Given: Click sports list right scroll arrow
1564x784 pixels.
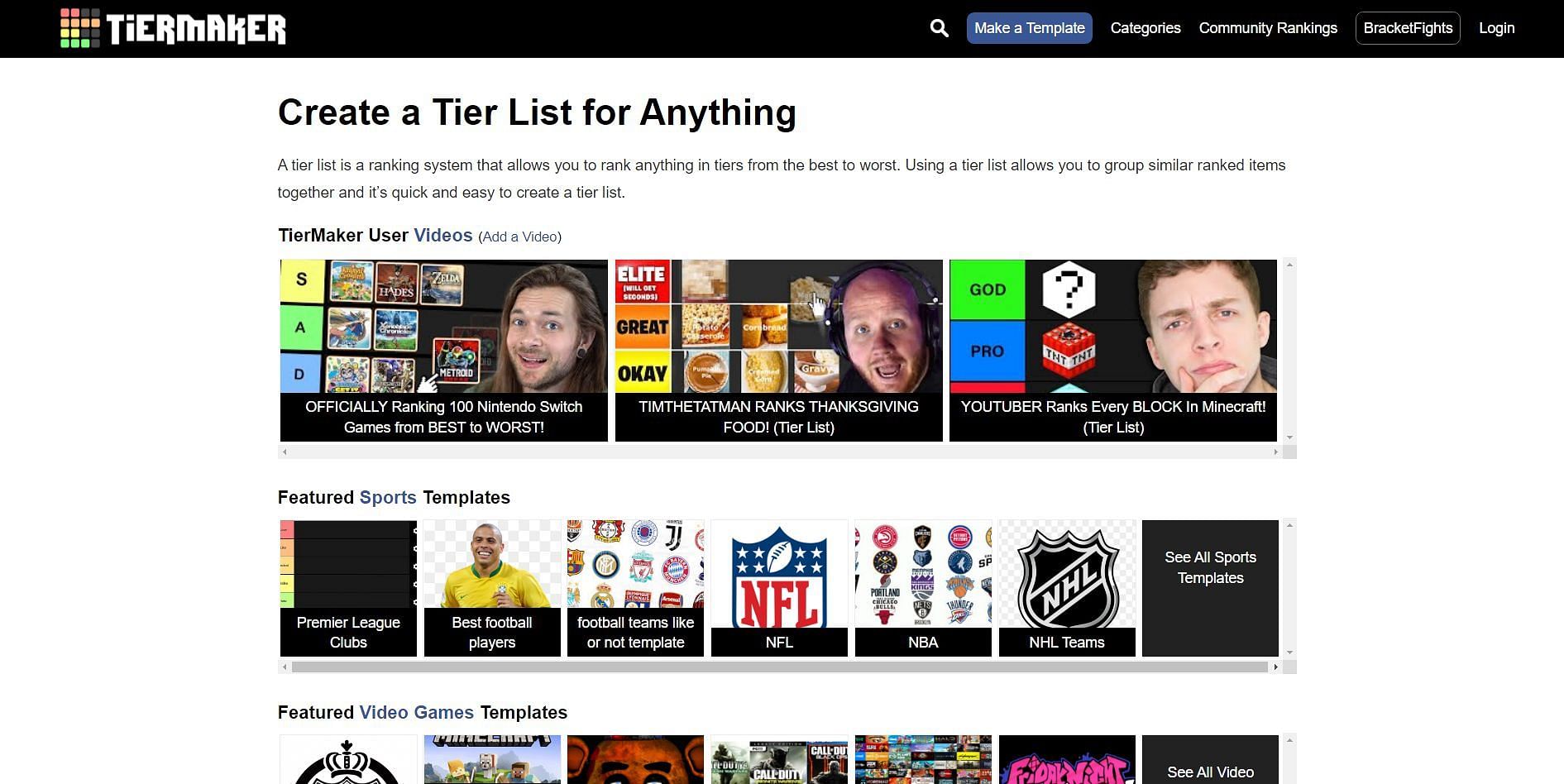Looking at the screenshot, I should (1275, 667).
